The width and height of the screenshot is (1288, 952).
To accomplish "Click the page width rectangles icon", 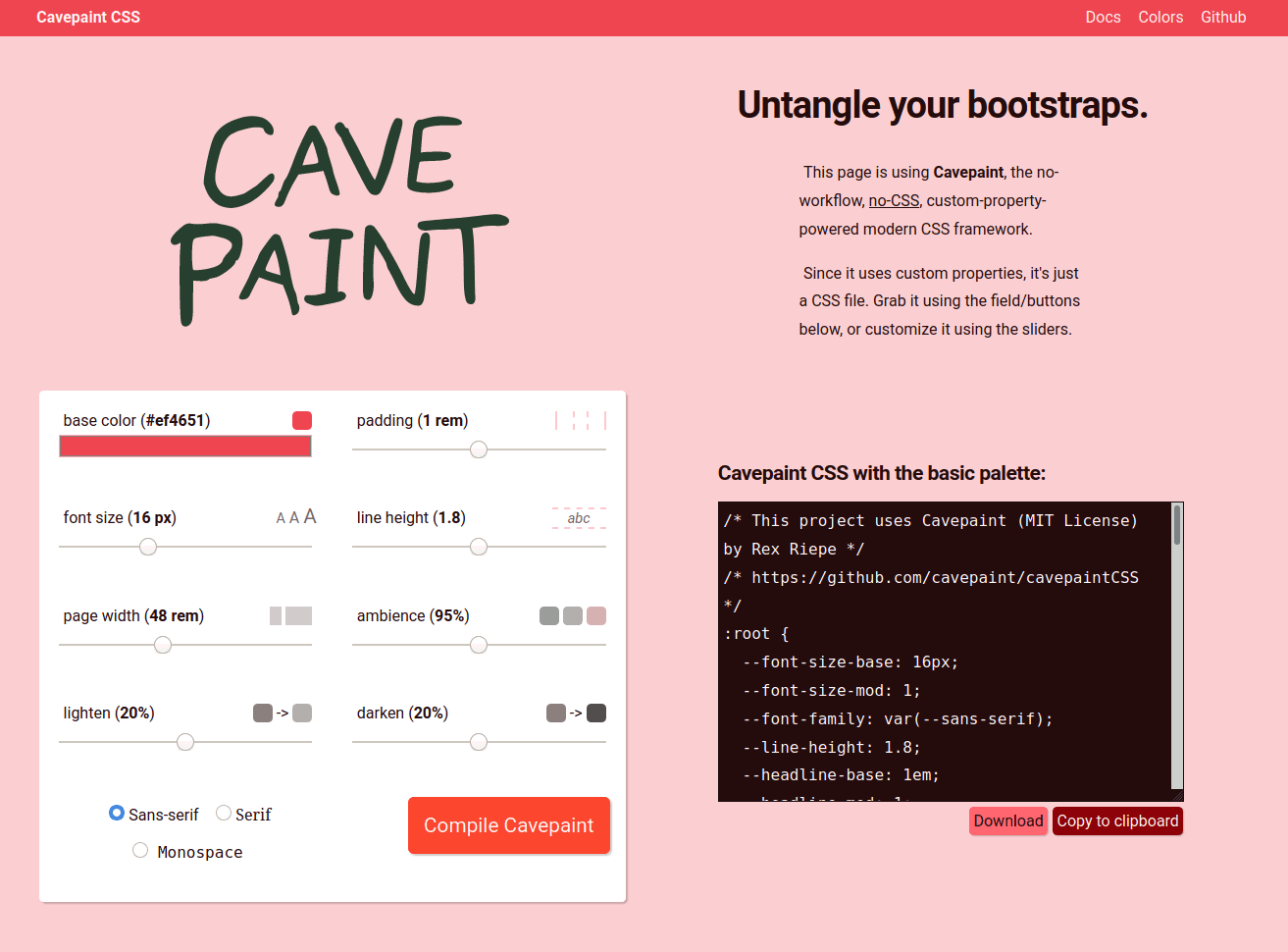I will pos(290,615).
